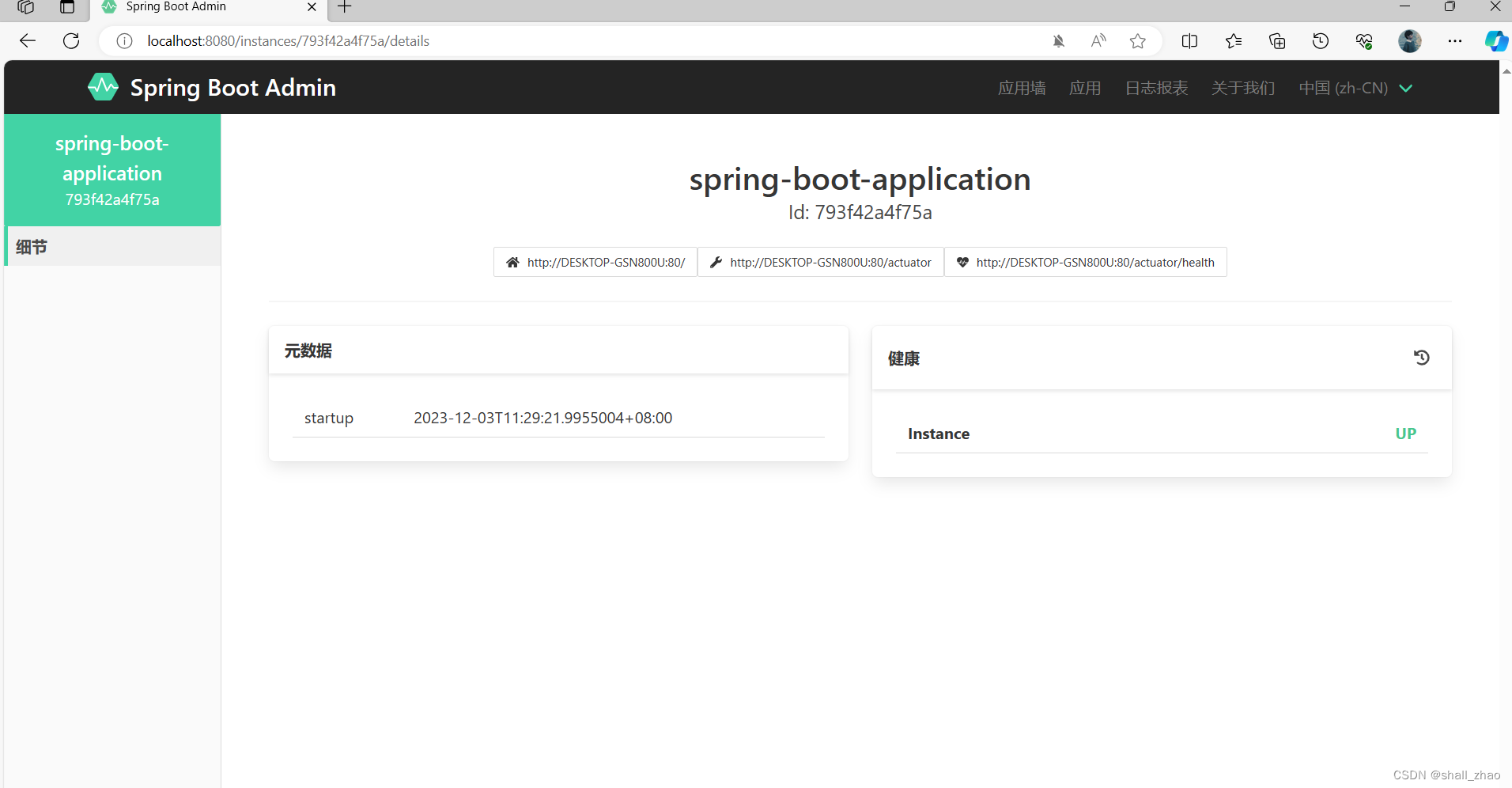
Task: Click the startup metadata key
Action: pyautogui.click(x=328, y=418)
